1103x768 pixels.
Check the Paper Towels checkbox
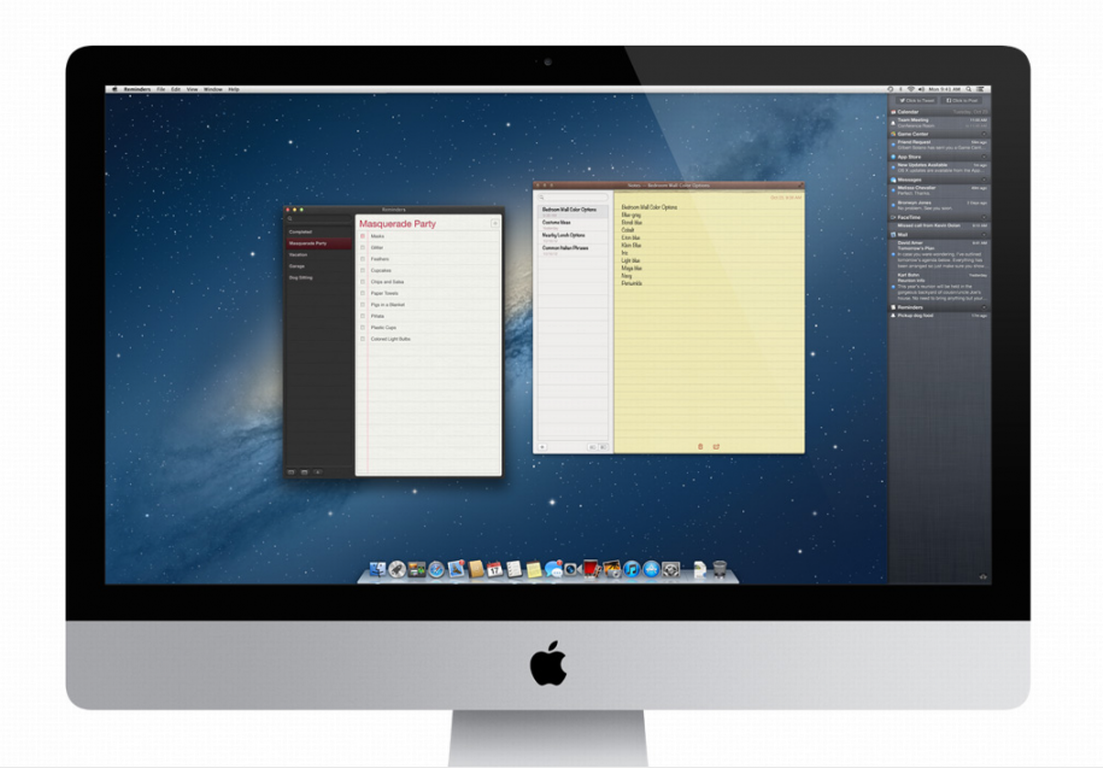point(363,293)
